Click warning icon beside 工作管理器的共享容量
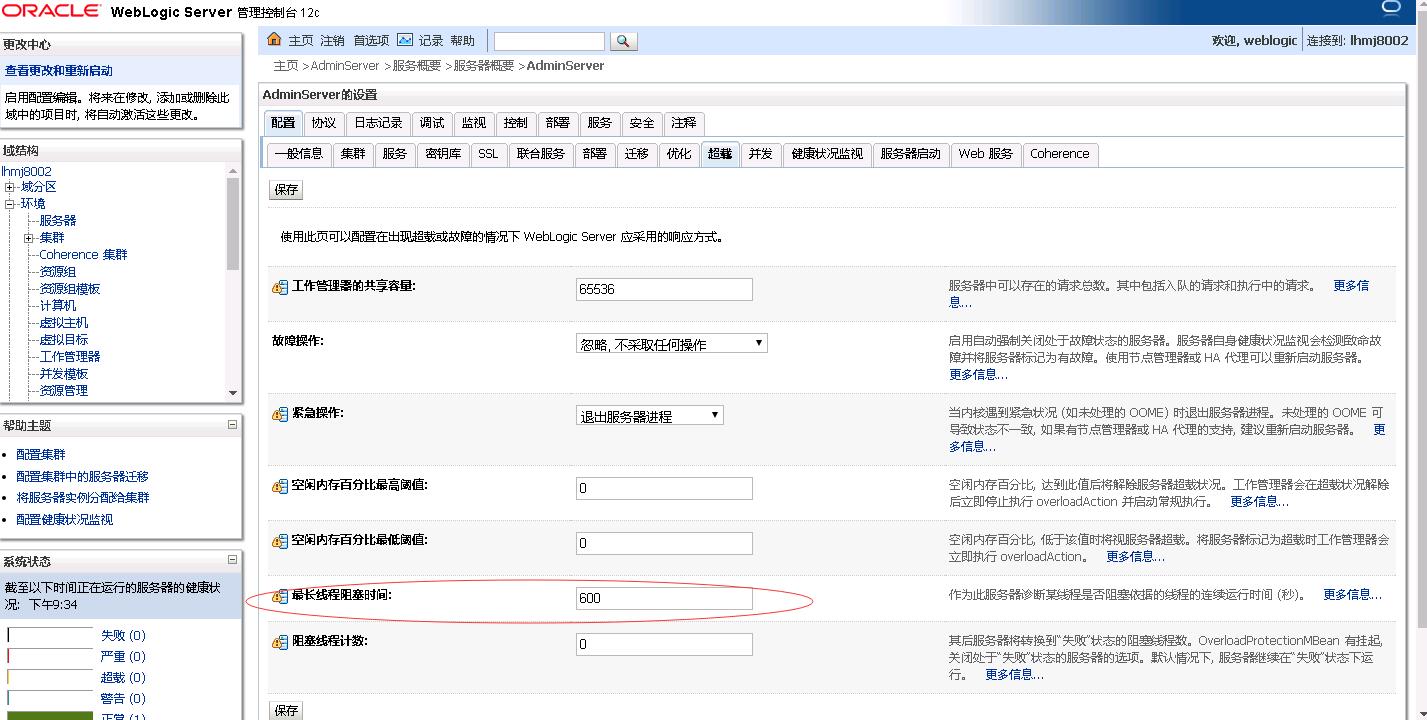1427x720 pixels. 280,287
